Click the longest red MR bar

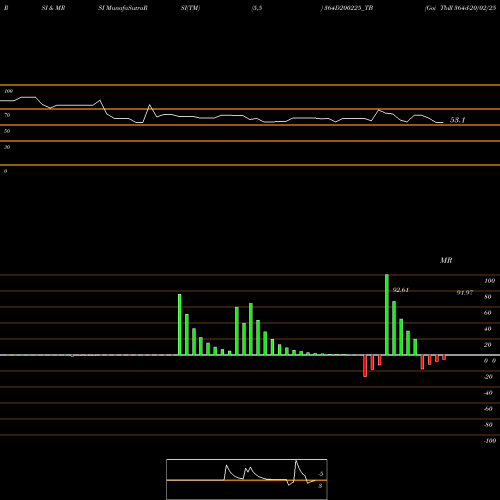[365, 366]
